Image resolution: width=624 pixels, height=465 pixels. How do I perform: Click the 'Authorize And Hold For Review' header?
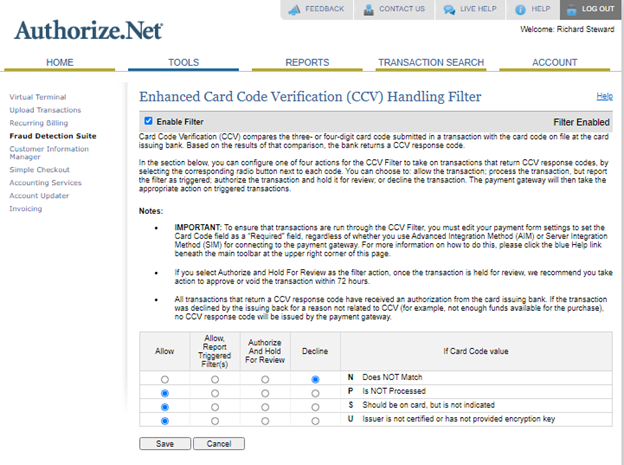(265, 351)
